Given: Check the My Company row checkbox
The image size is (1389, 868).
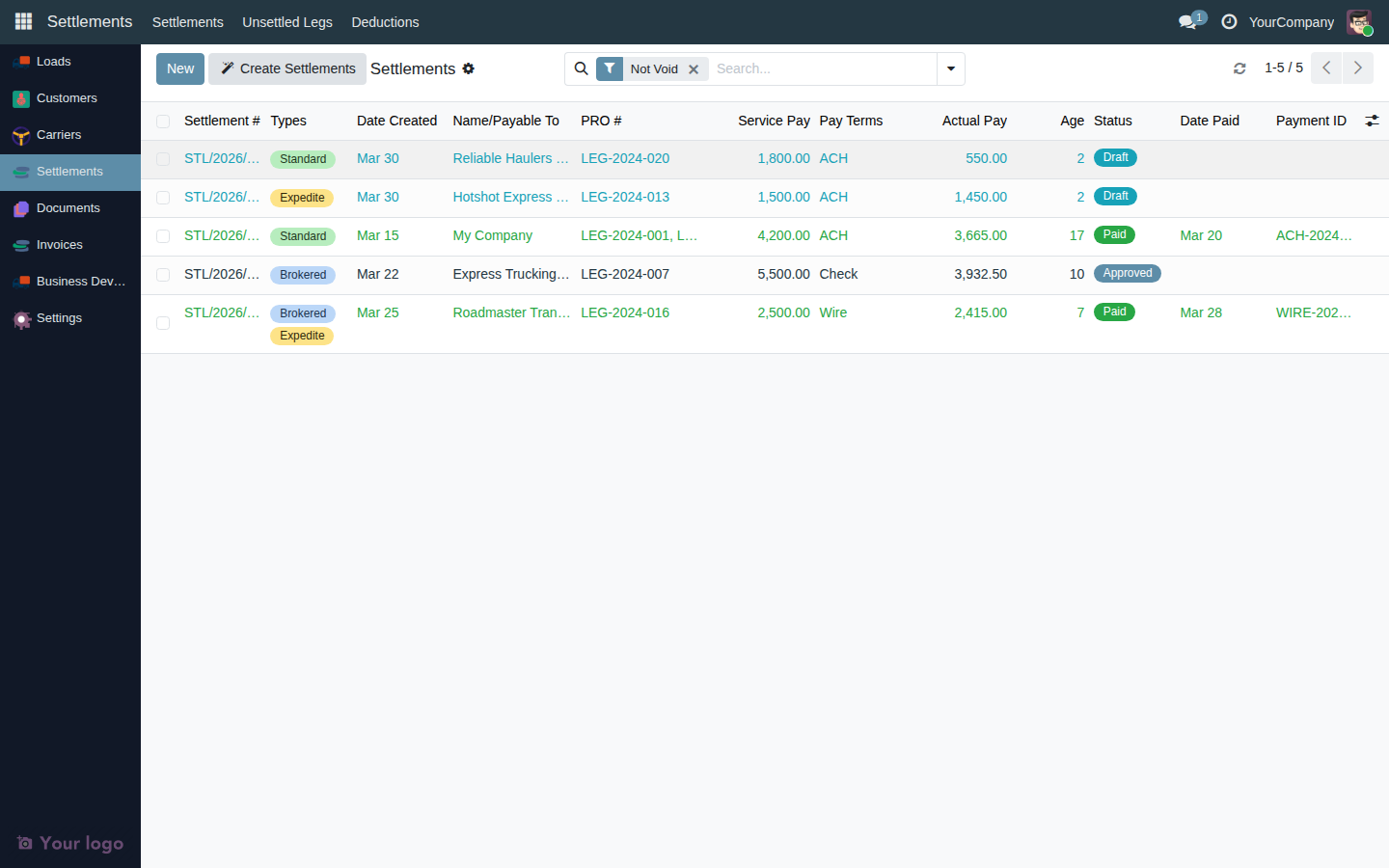Looking at the screenshot, I should point(163,236).
